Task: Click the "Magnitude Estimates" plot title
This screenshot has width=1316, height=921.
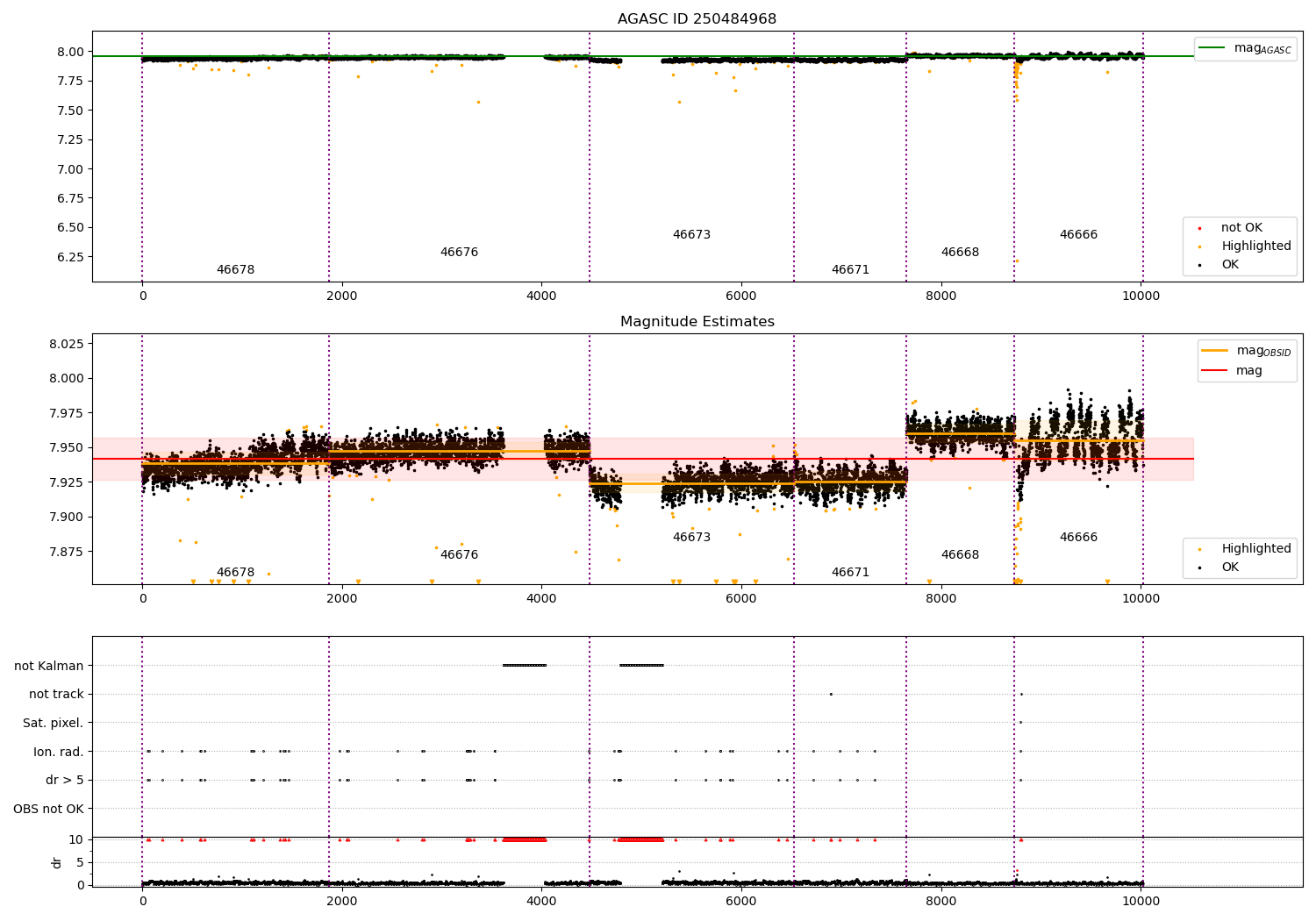Action: [x=697, y=322]
